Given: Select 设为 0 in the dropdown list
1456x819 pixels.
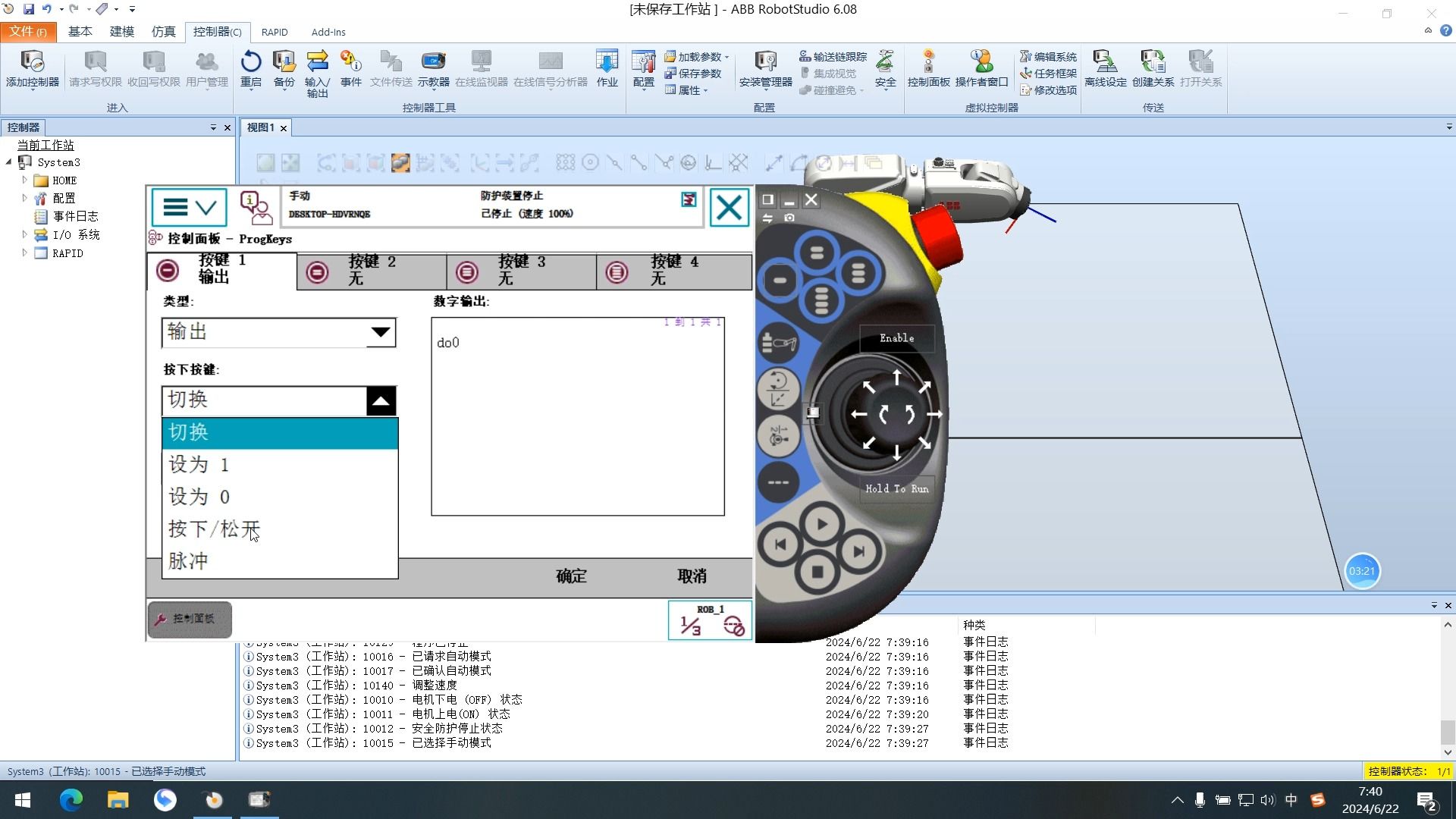Looking at the screenshot, I should click(x=280, y=497).
